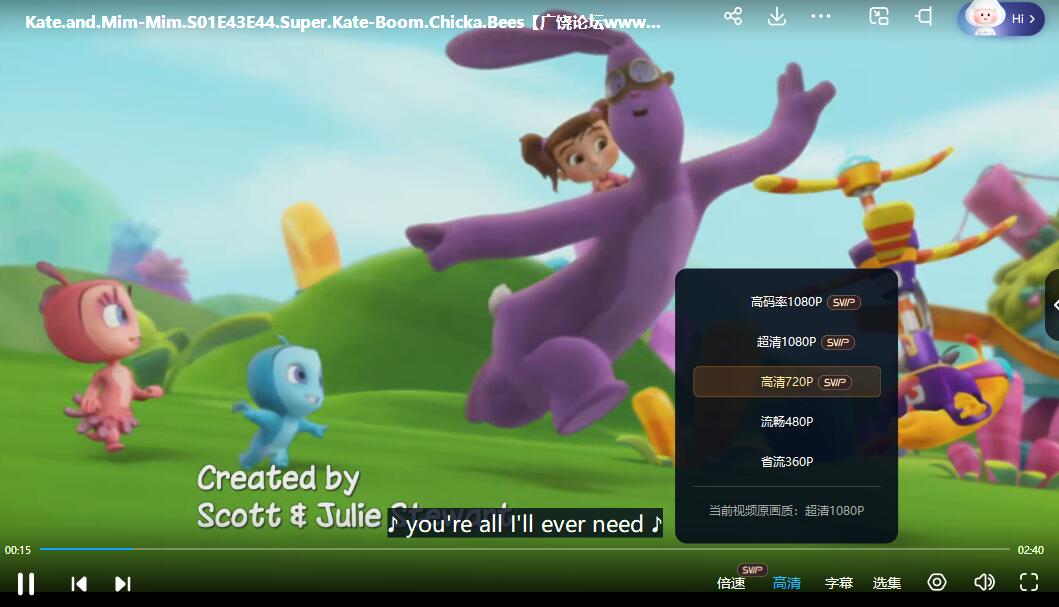The height and width of the screenshot is (607, 1059).
Task: Toggle the 高清 quality menu
Action: click(x=787, y=583)
